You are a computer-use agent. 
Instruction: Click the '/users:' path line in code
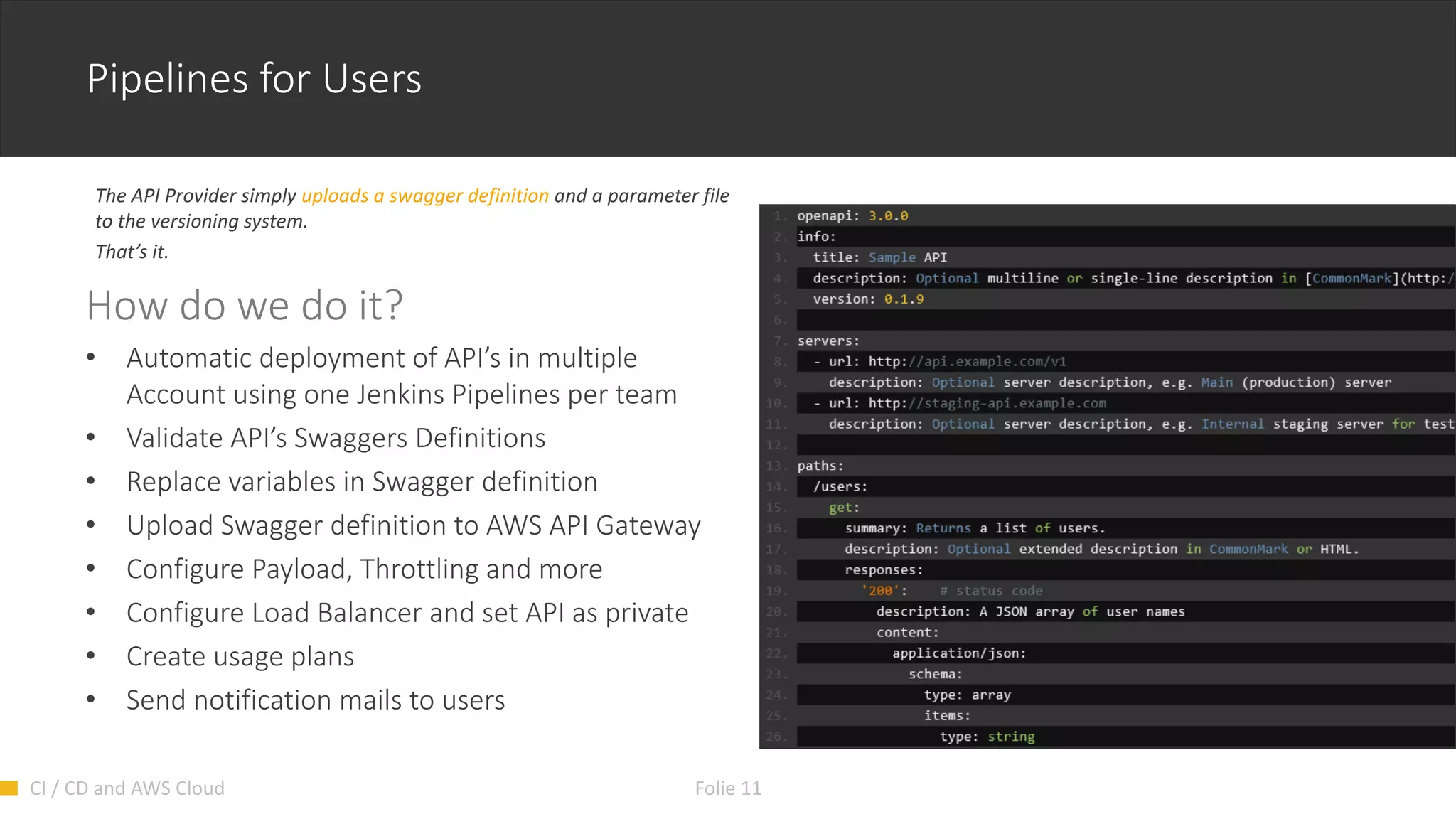click(840, 487)
